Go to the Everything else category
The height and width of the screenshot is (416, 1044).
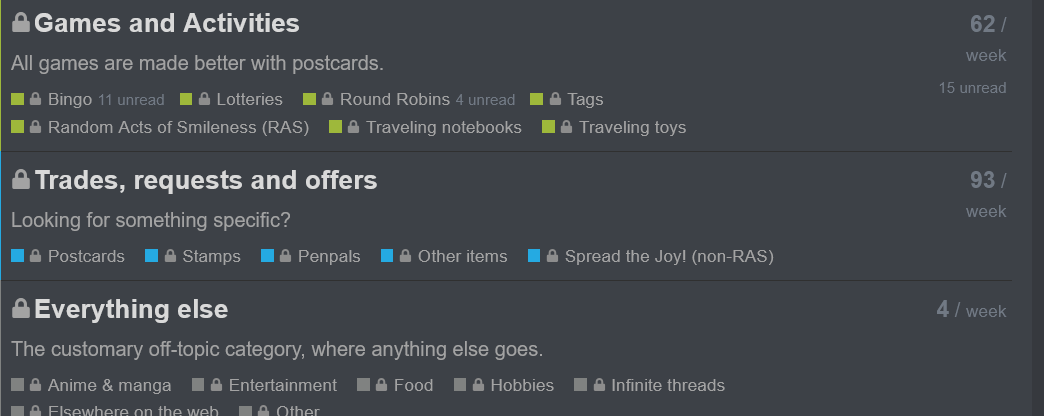tap(131, 309)
